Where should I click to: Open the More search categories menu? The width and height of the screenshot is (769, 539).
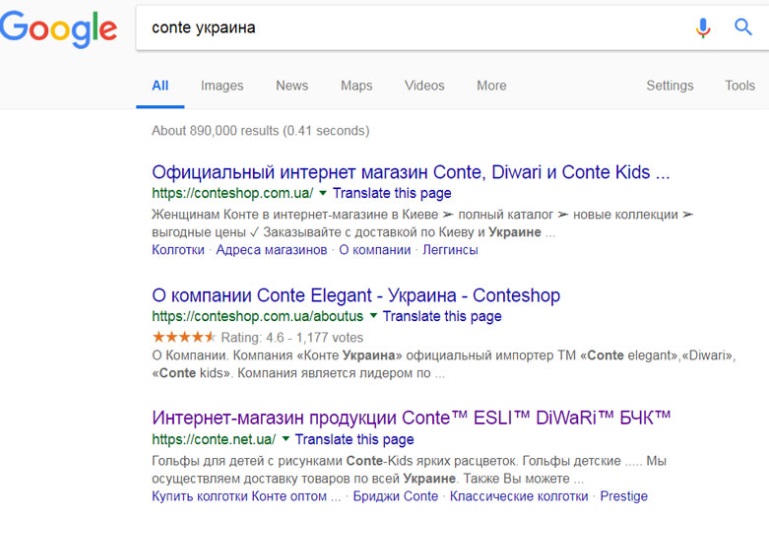491,86
